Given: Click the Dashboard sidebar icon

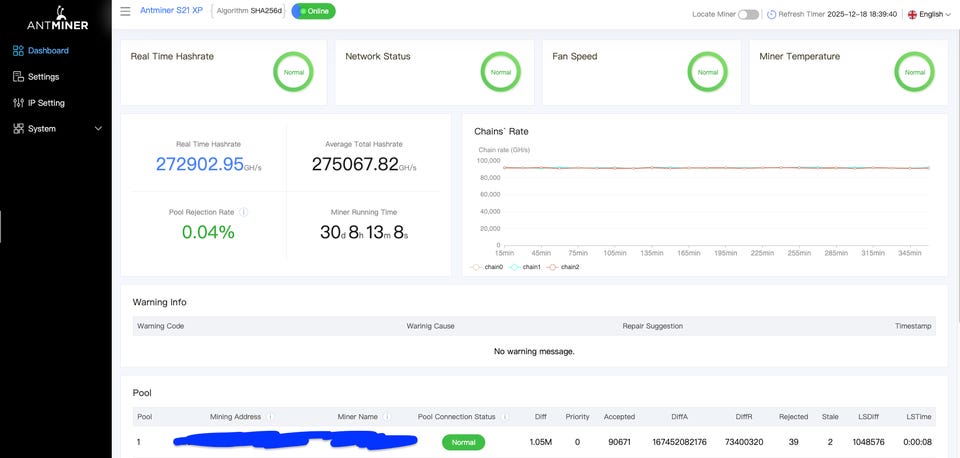Looking at the screenshot, I should (18, 51).
